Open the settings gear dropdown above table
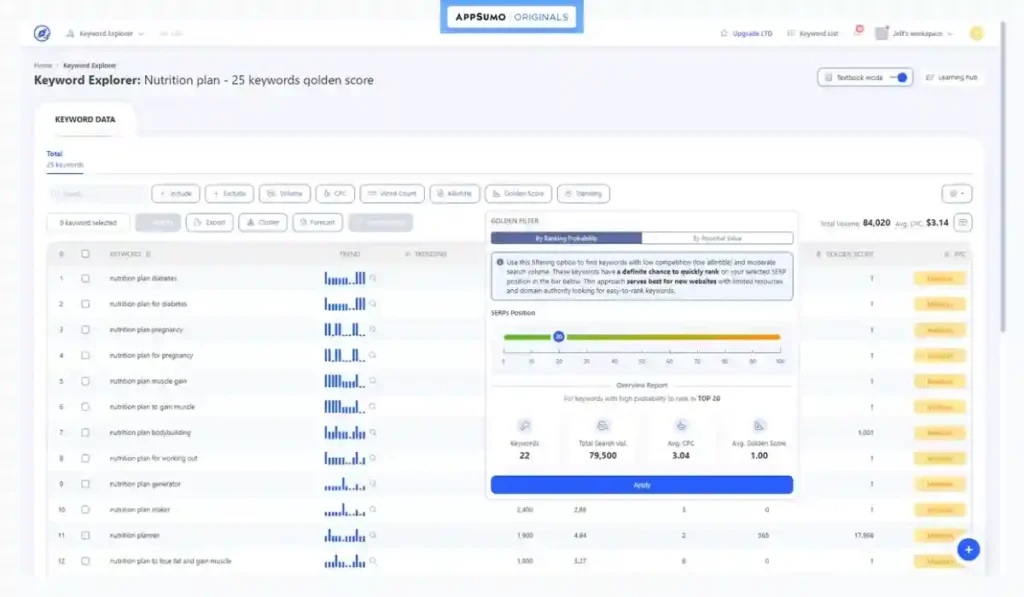 tap(957, 194)
